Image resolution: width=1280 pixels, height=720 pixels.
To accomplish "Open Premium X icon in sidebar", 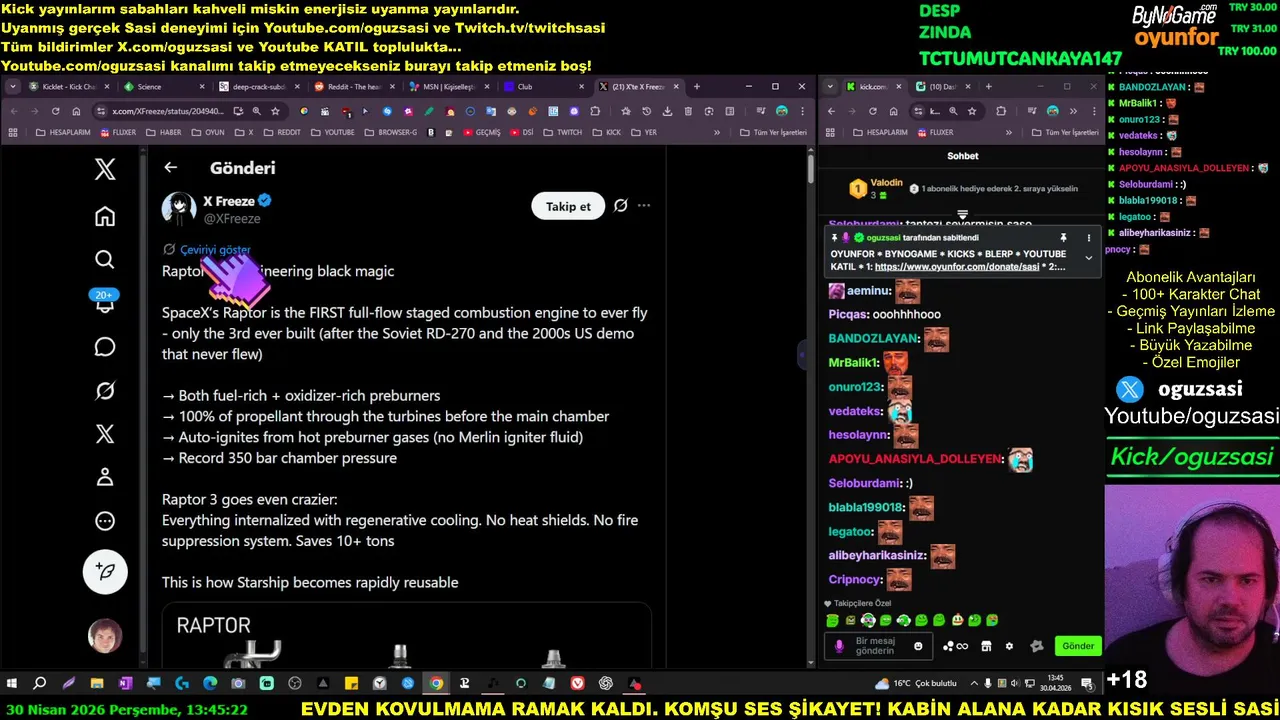I will point(105,434).
